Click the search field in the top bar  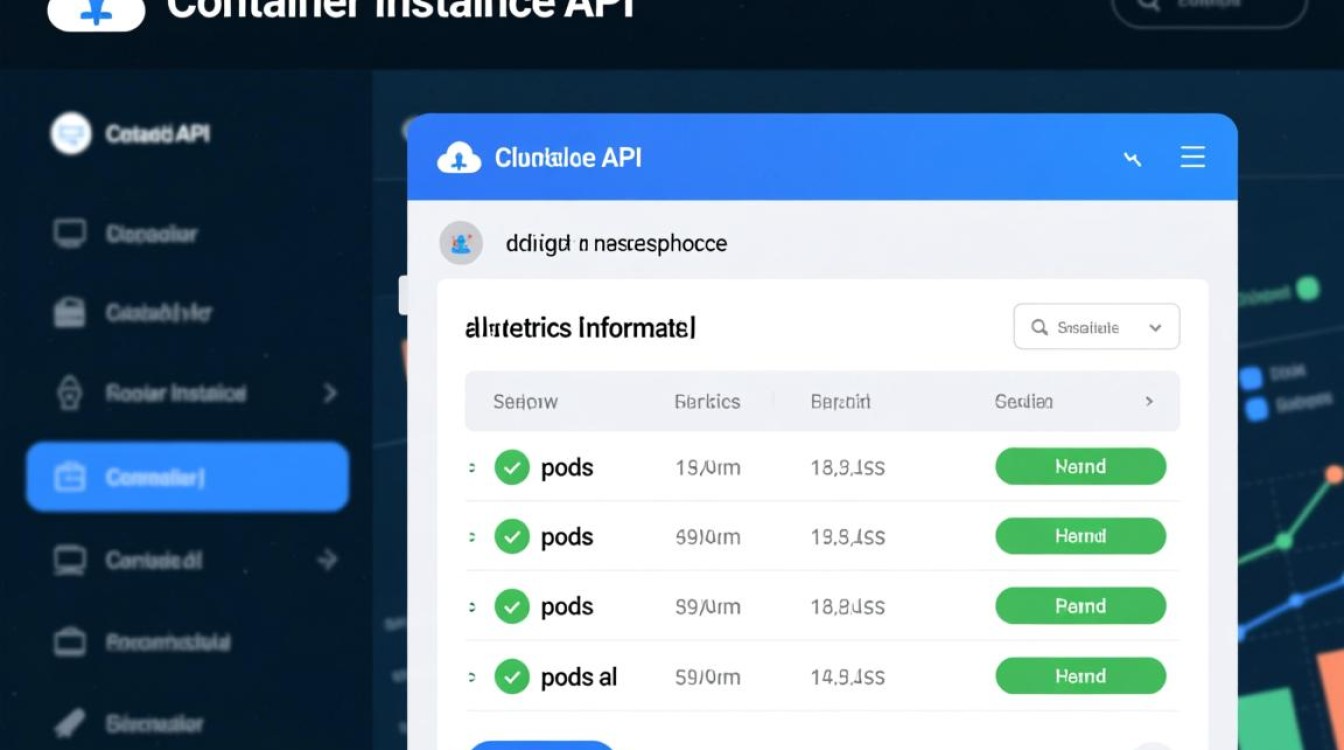coord(1209,8)
